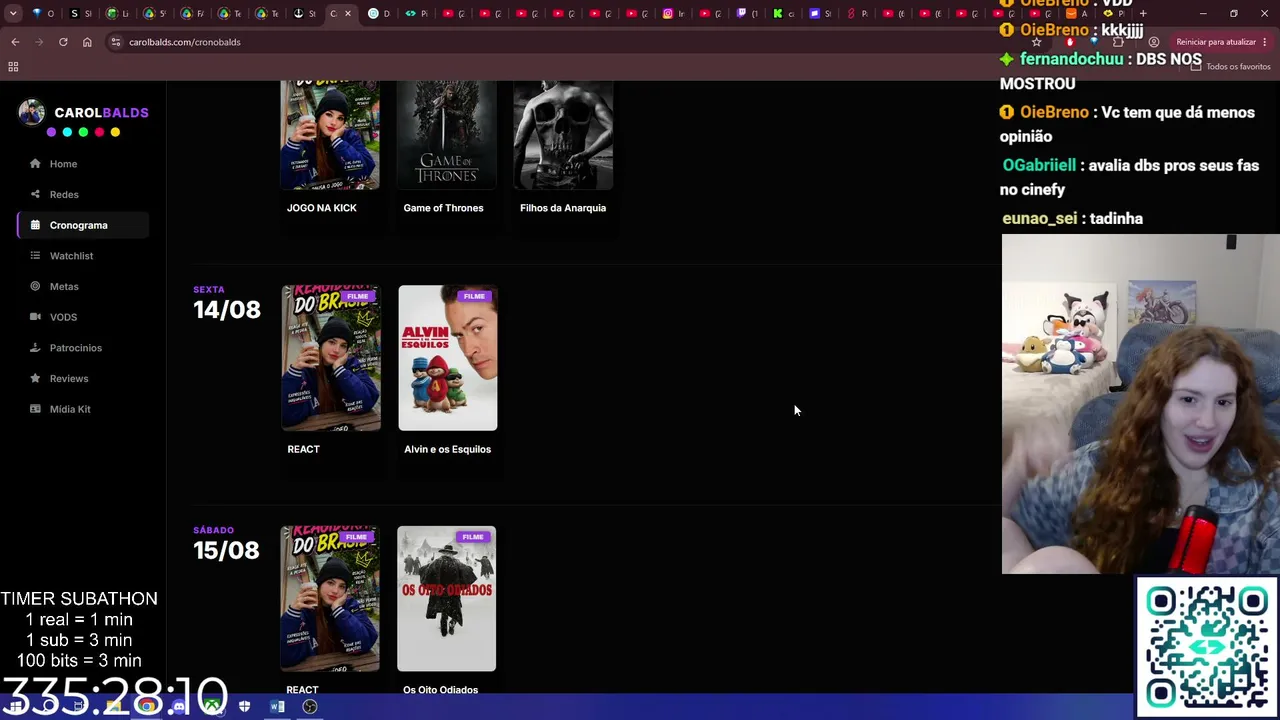
Task: Click the JOGO NA KICK title text
Action: pyautogui.click(x=321, y=208)
